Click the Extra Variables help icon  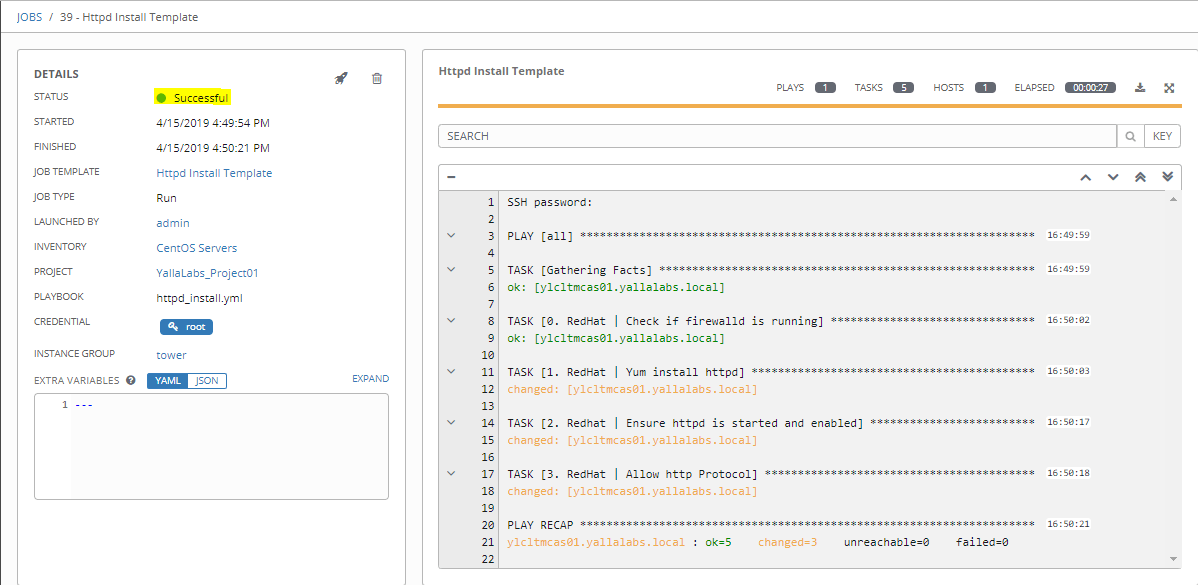point(131,380)
